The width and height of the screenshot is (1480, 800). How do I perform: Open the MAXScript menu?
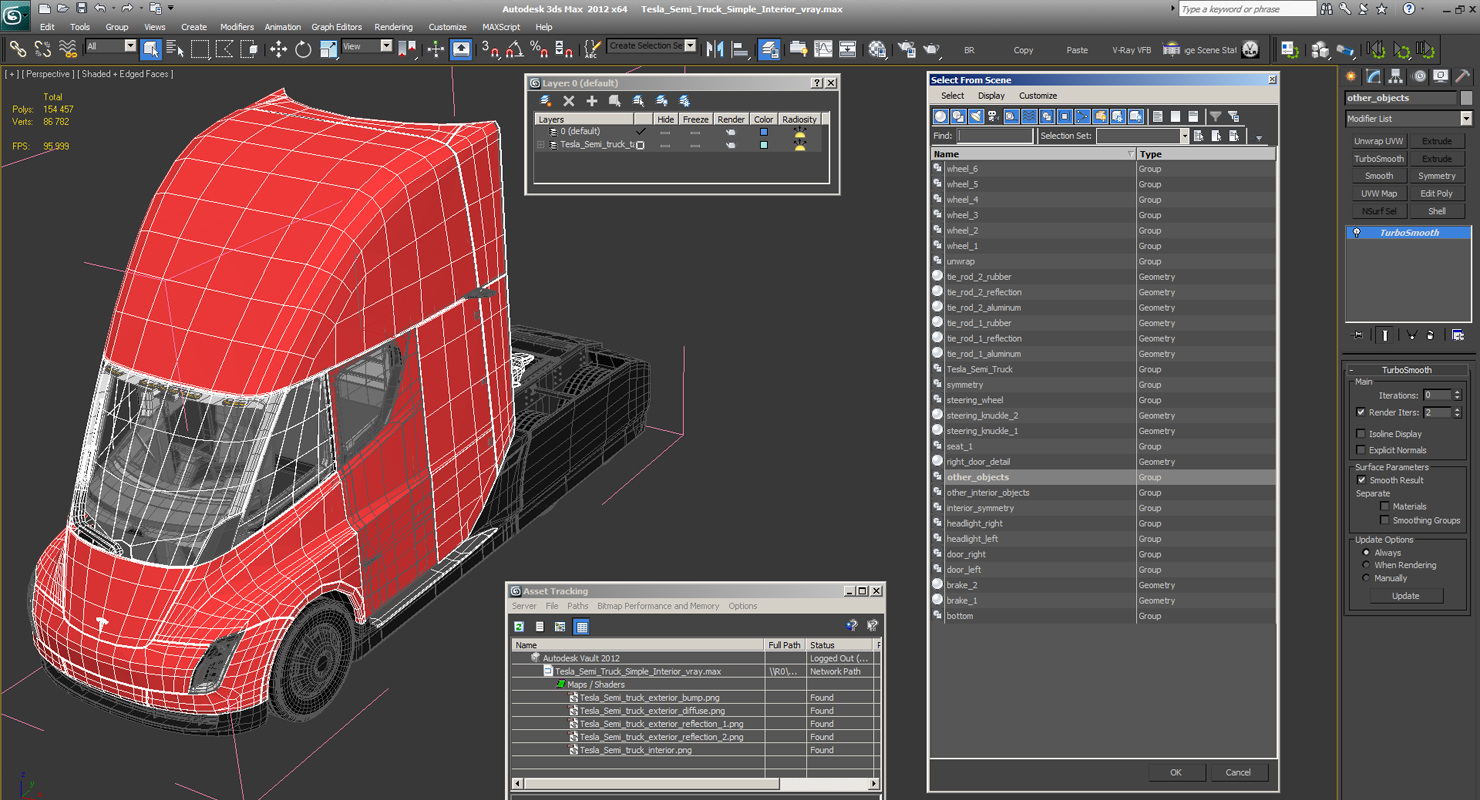(501, 27)
